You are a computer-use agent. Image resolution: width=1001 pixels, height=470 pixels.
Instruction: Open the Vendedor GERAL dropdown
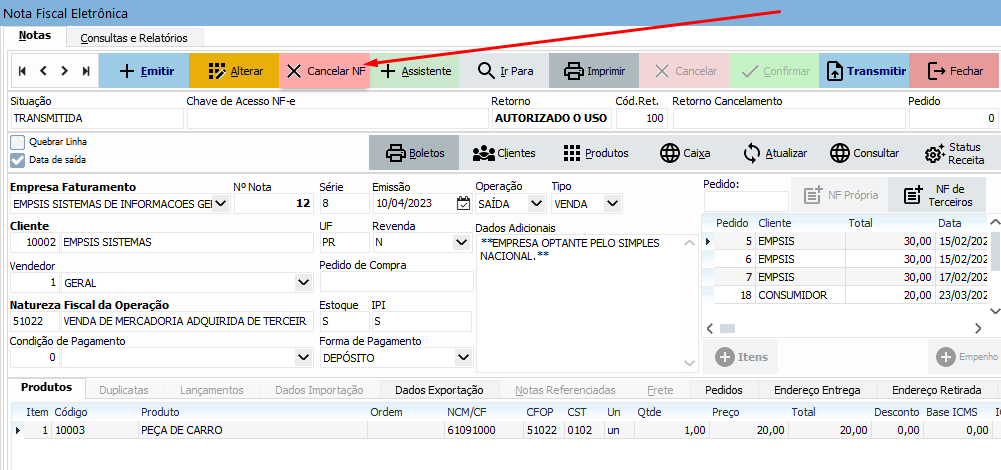click(x=305, y=282)
